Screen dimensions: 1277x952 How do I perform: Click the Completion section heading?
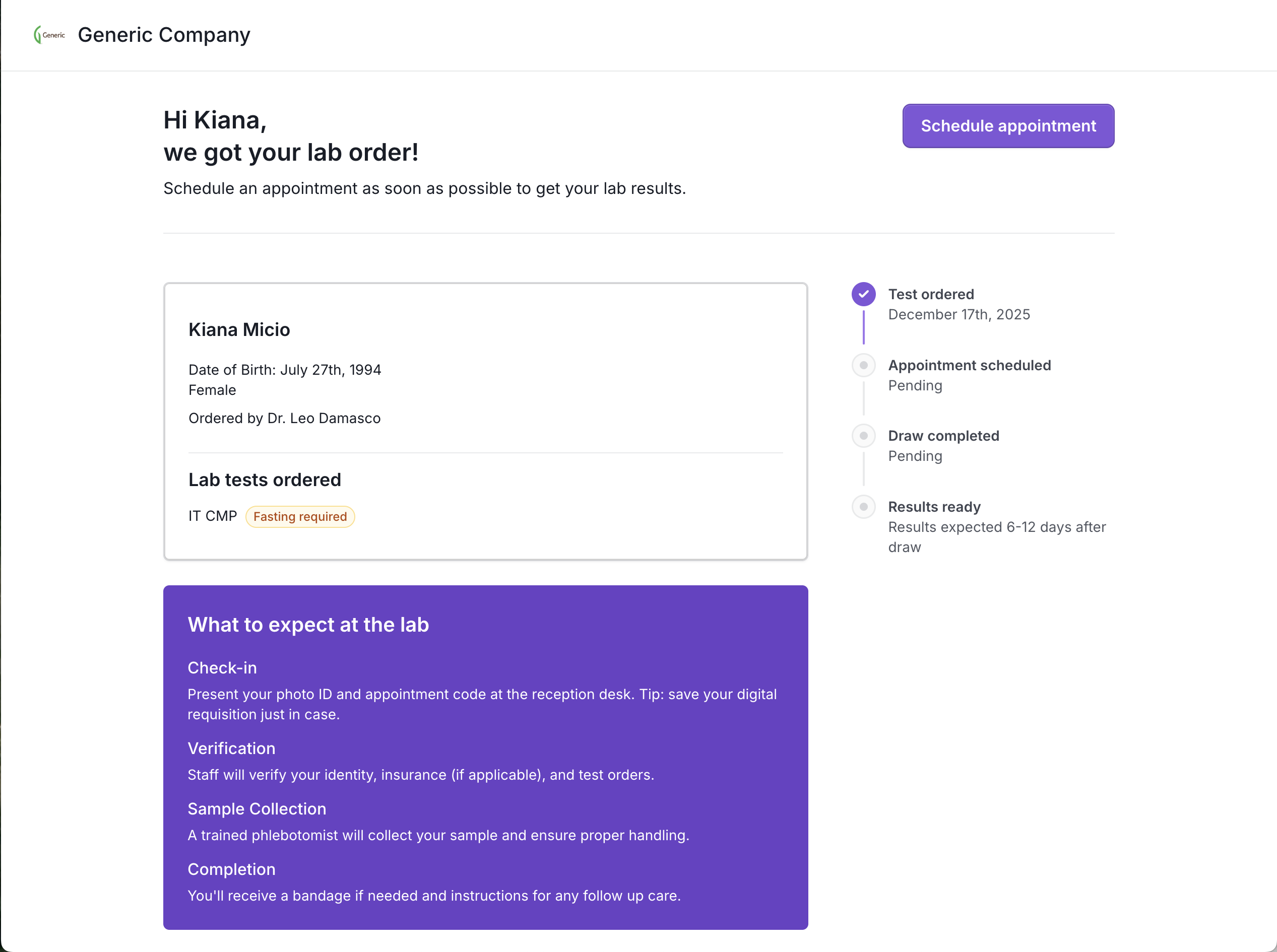[231, 869]
